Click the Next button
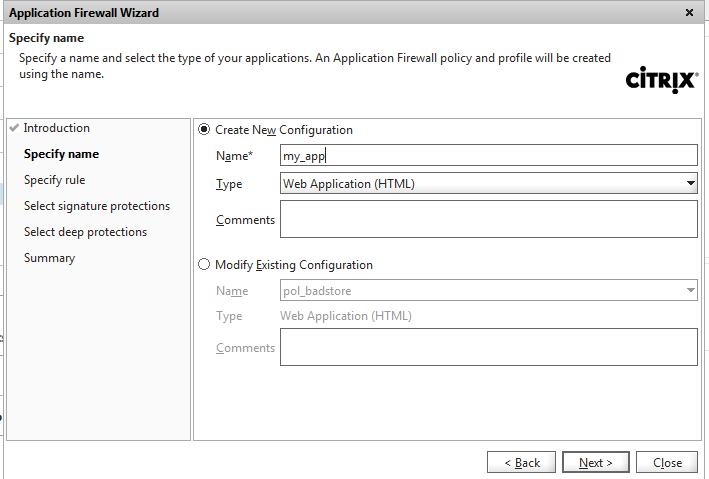 tap(595, 463)
